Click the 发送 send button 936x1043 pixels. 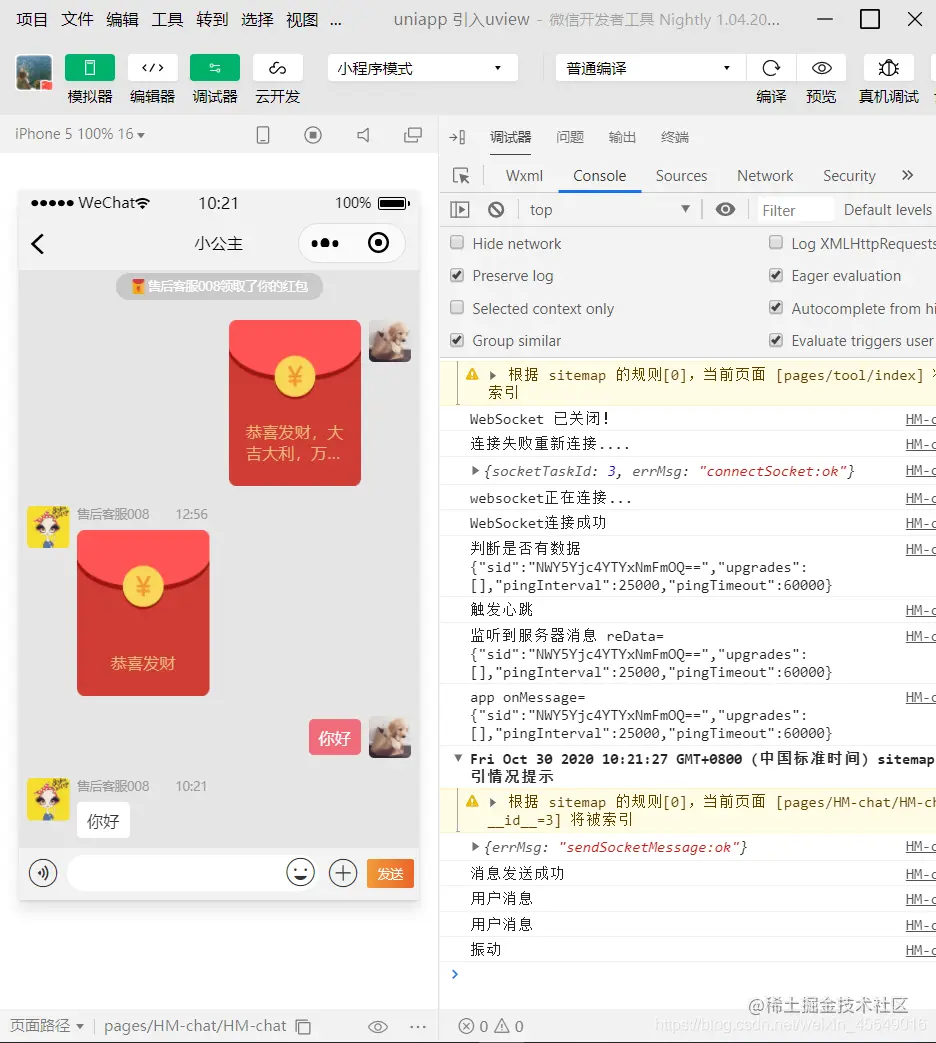tap(389, 872)
